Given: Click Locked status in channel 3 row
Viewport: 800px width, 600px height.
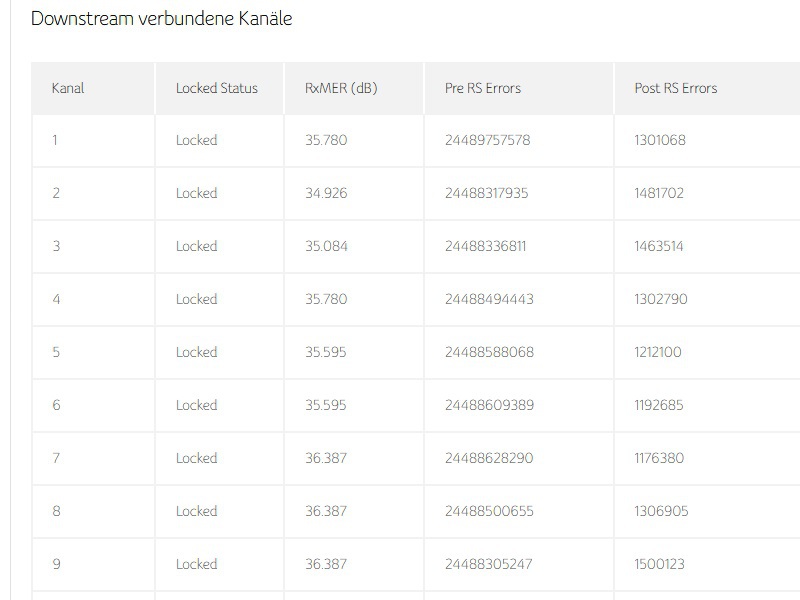Looking at the screenshot, I should [x=196, y=246].
